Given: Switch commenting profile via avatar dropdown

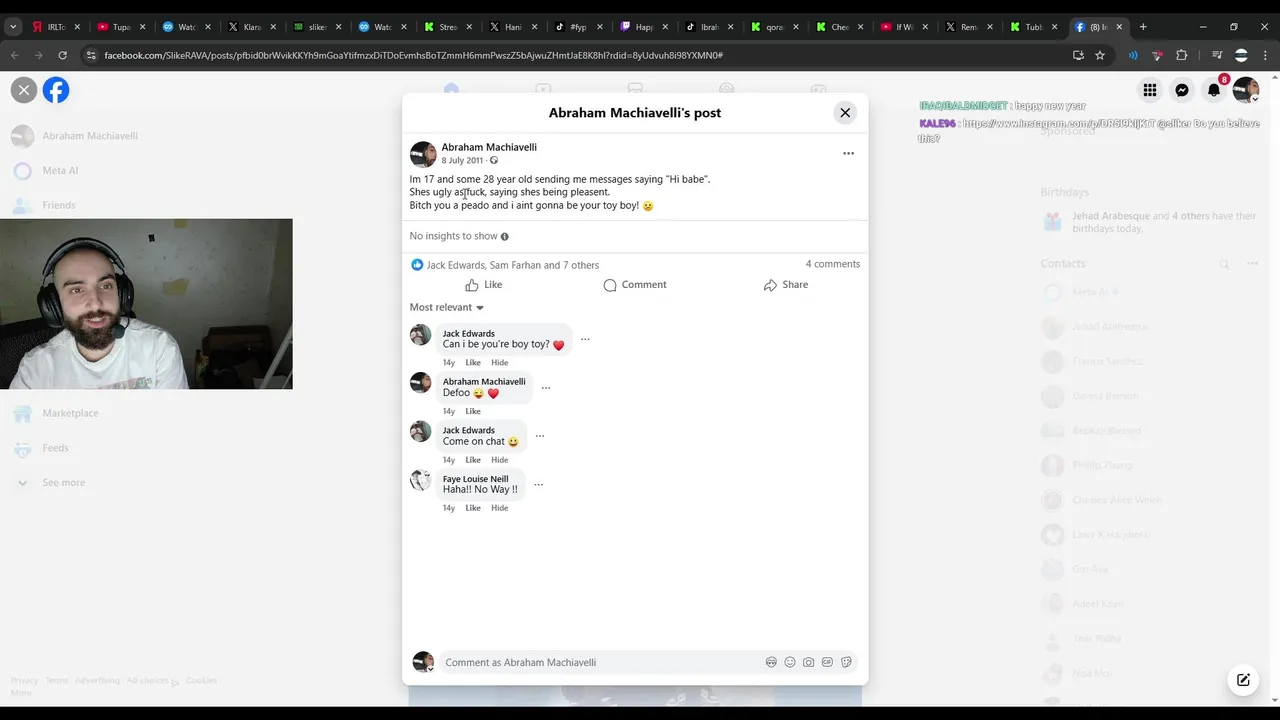Looking at the screenshot, I should pyautogui.click(x=423, y=662).
